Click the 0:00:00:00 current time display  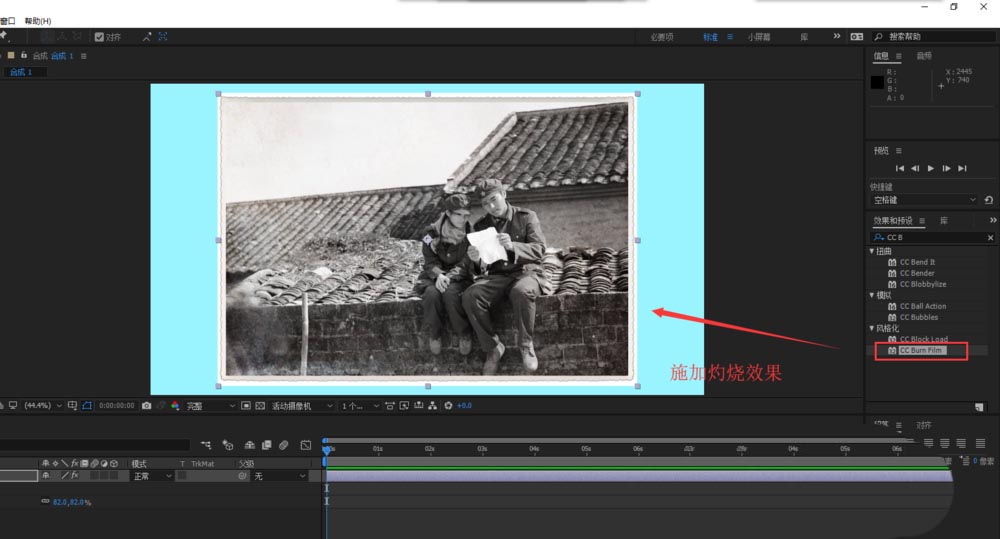pos(117,406)
